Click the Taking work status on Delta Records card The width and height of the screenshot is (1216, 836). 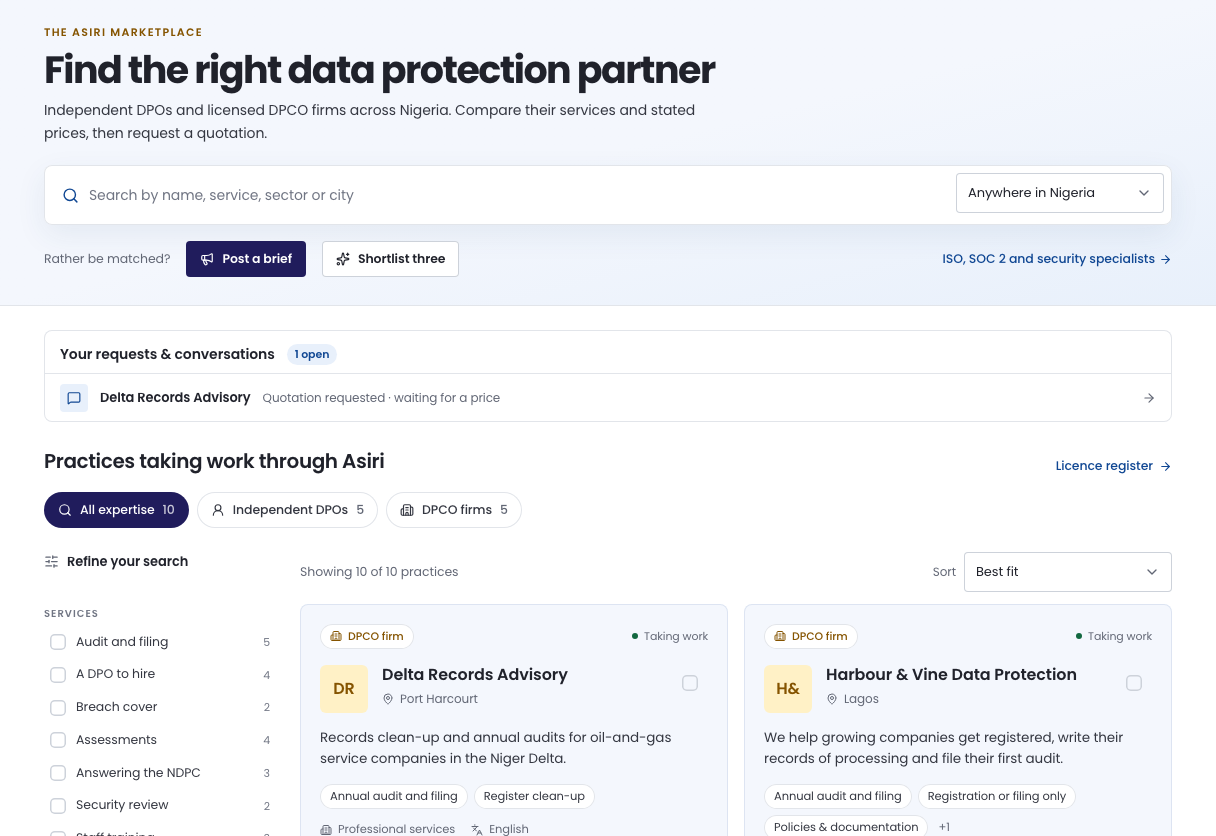[x=670, y=636]
